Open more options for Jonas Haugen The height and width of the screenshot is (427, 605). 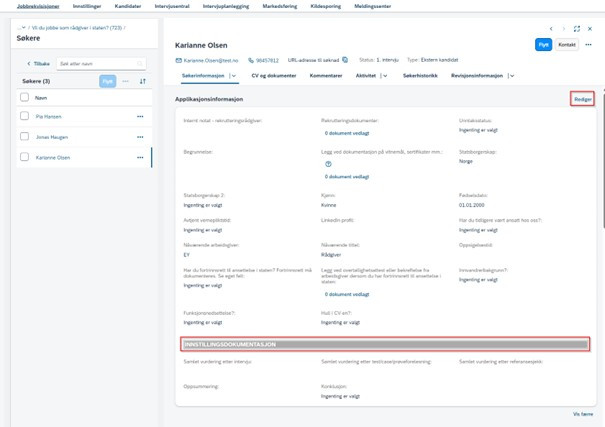tap(140, 137)
